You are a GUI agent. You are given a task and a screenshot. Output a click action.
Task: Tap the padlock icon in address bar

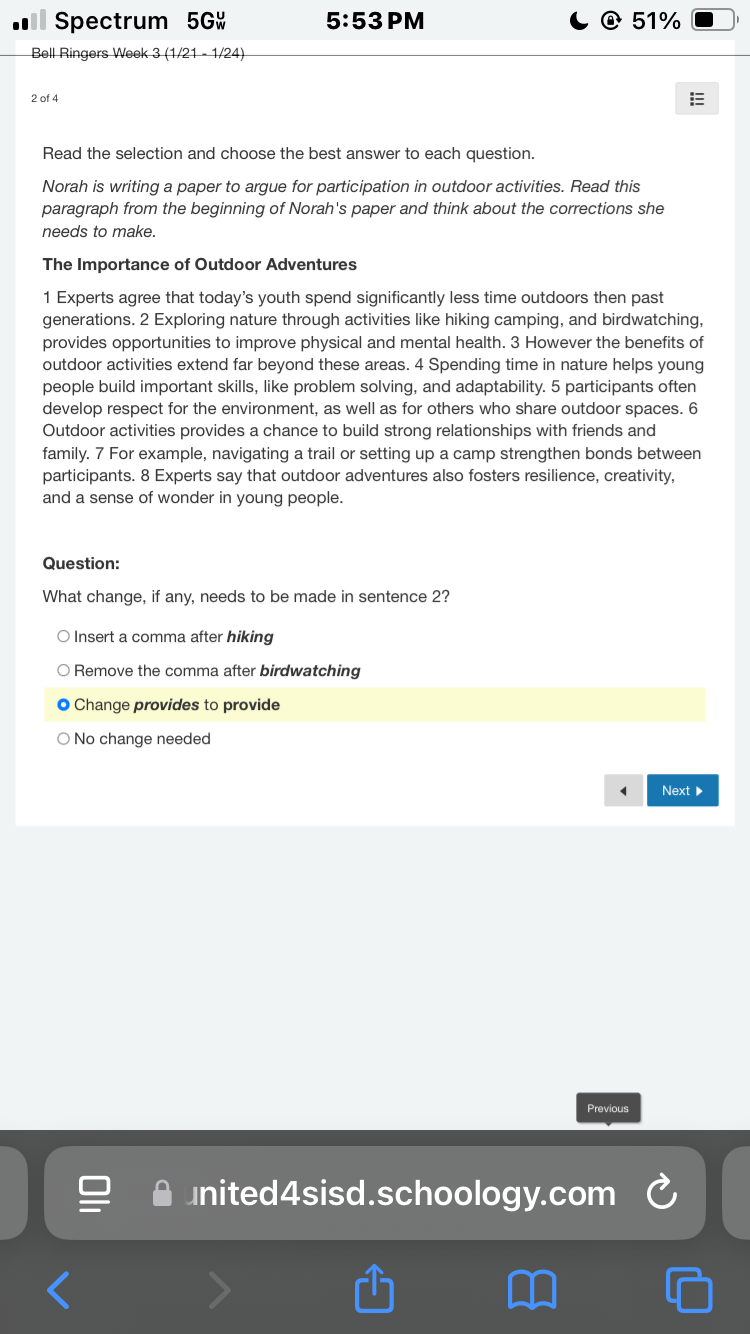pyautogui.click(x=163, y=1193)
